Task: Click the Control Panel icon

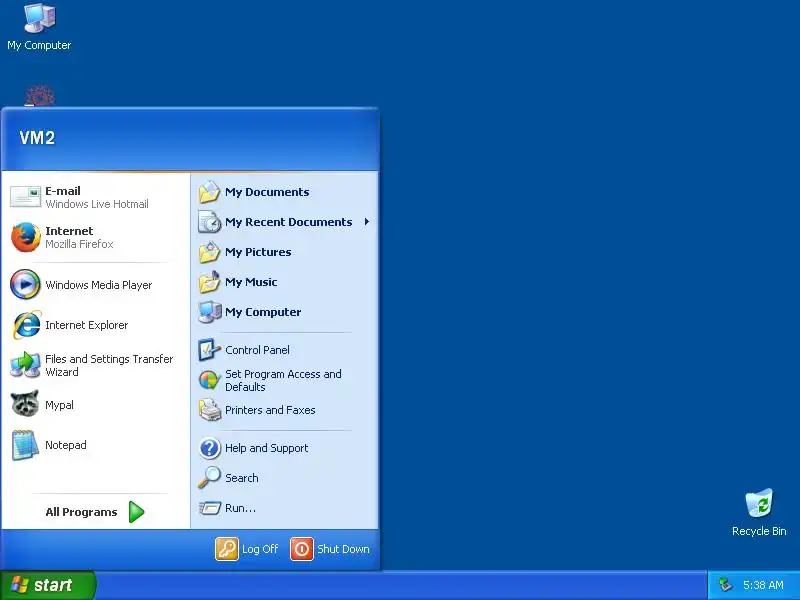Action: point(209,350)
